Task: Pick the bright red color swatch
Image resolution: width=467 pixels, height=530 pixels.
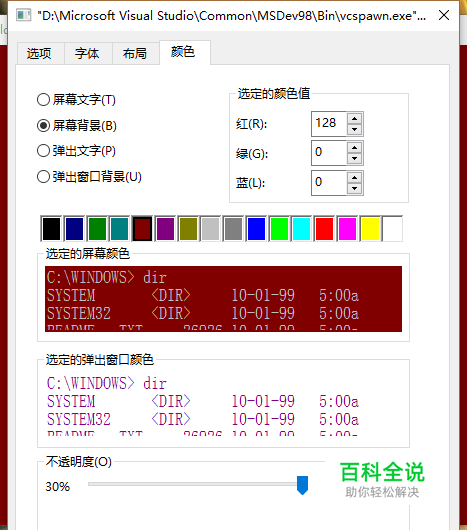Action: [324, 229]
